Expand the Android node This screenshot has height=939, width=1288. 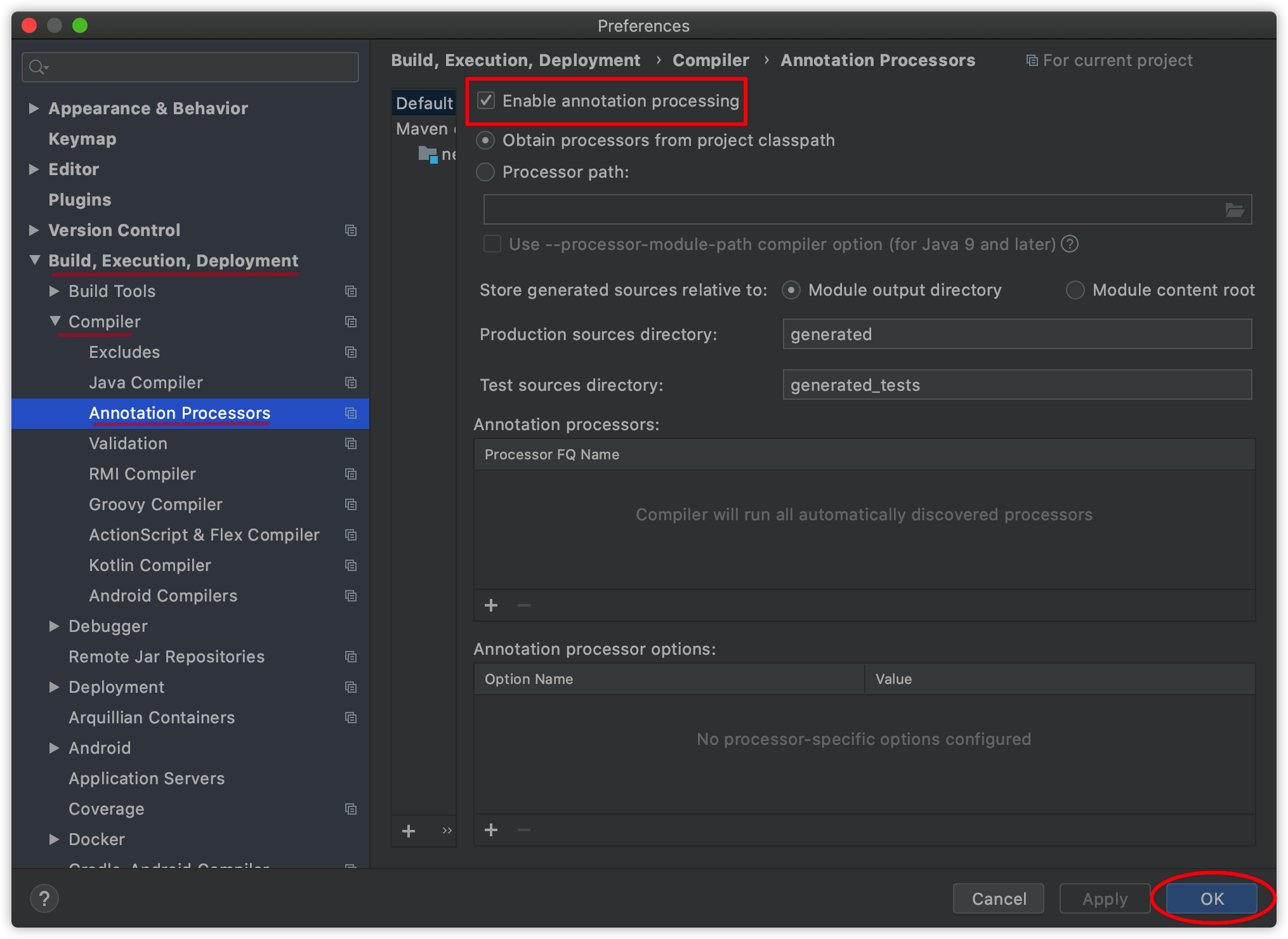pyautogui.click(x=54, y=748)
